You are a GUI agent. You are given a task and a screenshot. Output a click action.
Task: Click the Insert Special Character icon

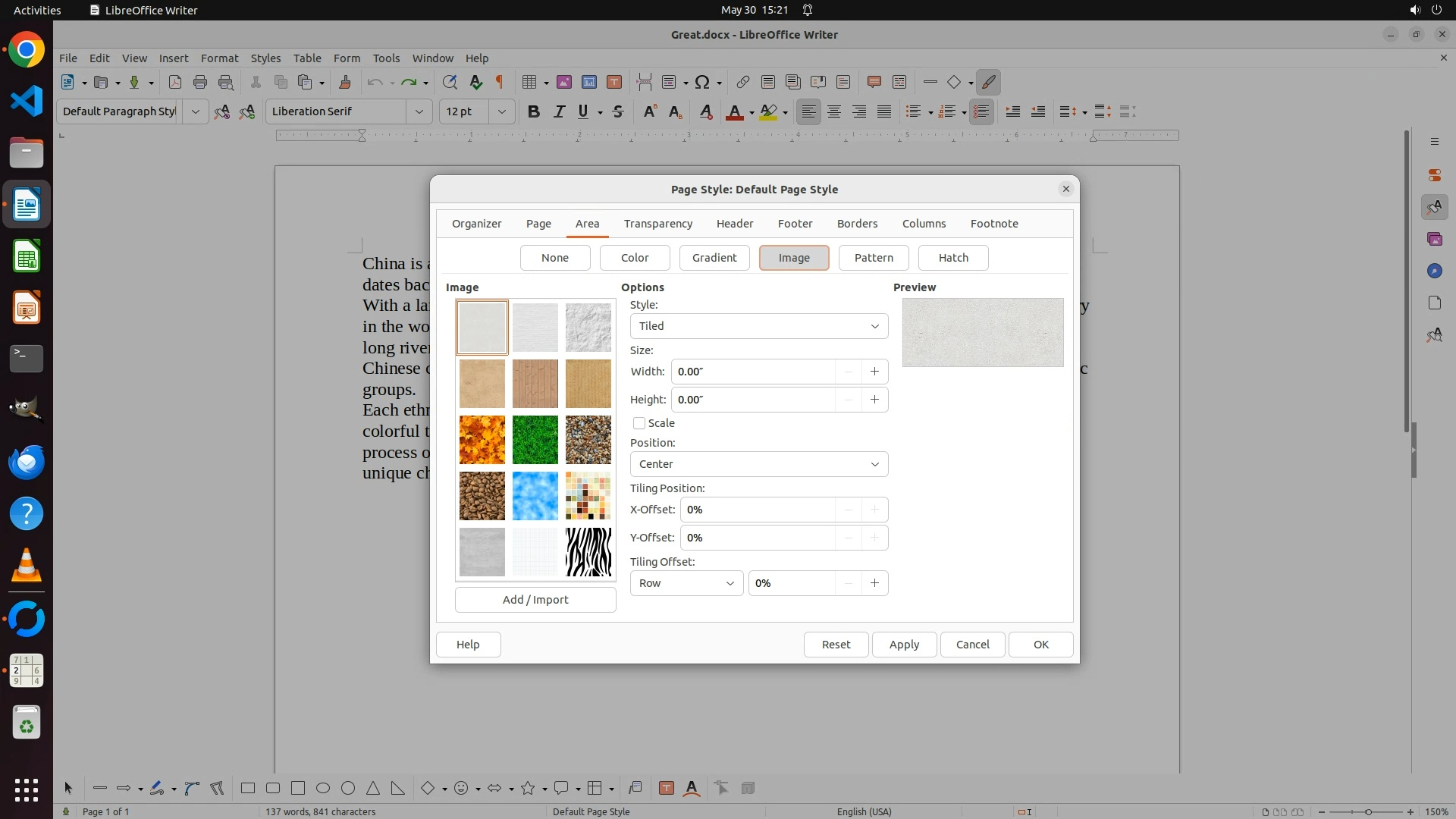tap(702, 82)
